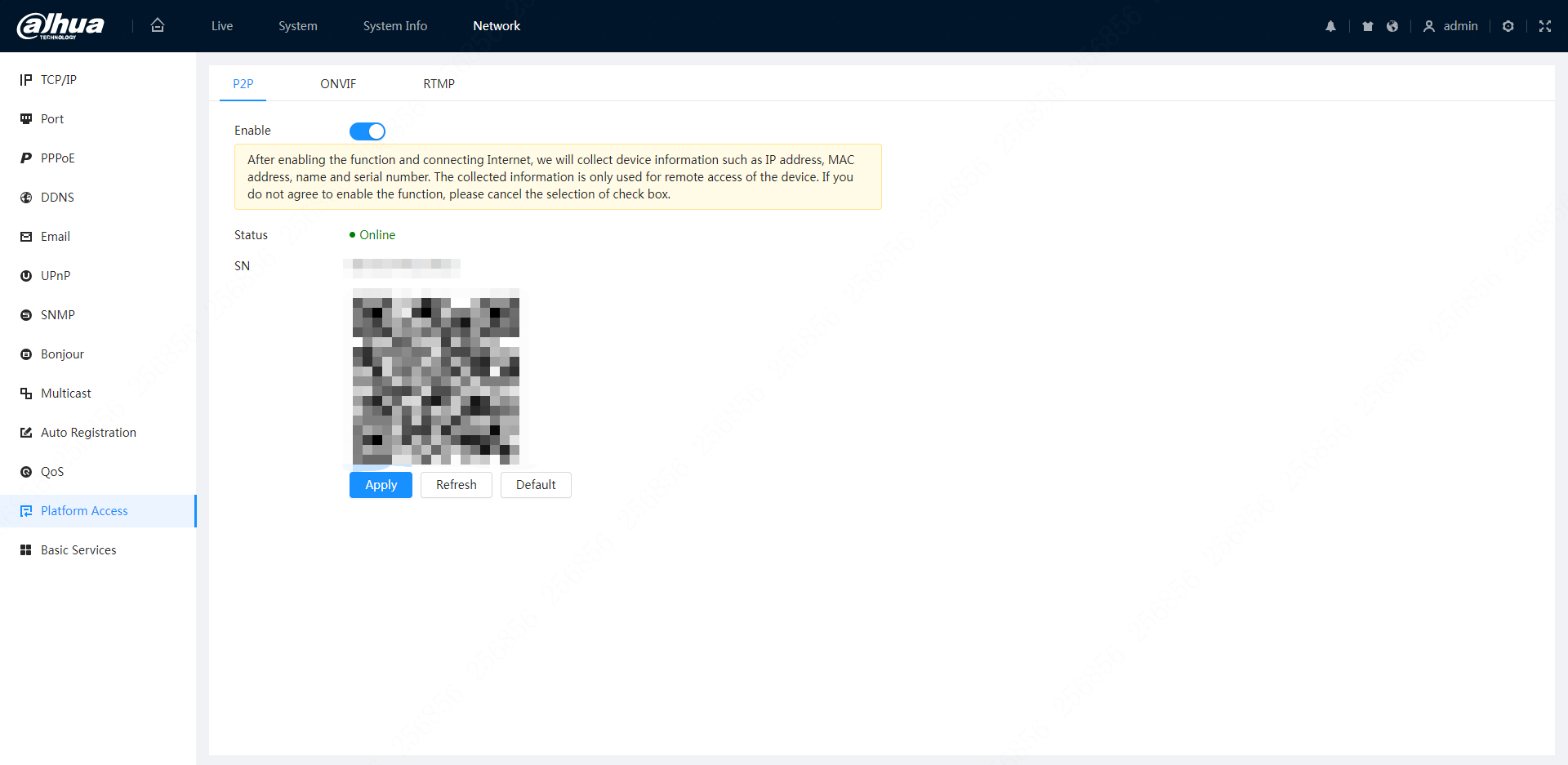
Task: Open the System Info menu
Action: coord(394,26)
